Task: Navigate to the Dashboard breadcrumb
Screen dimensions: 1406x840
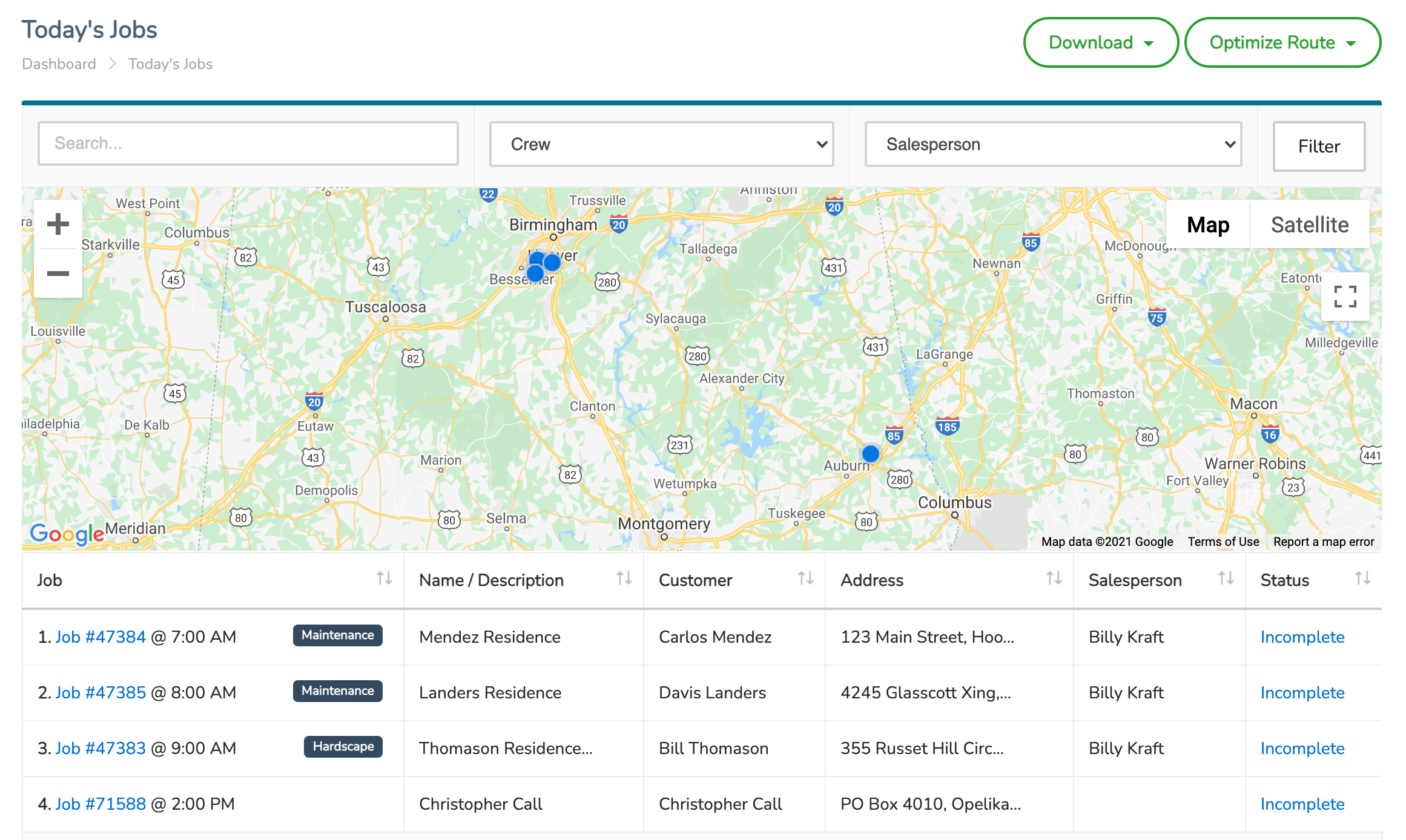Action: (x=59, y=64)
